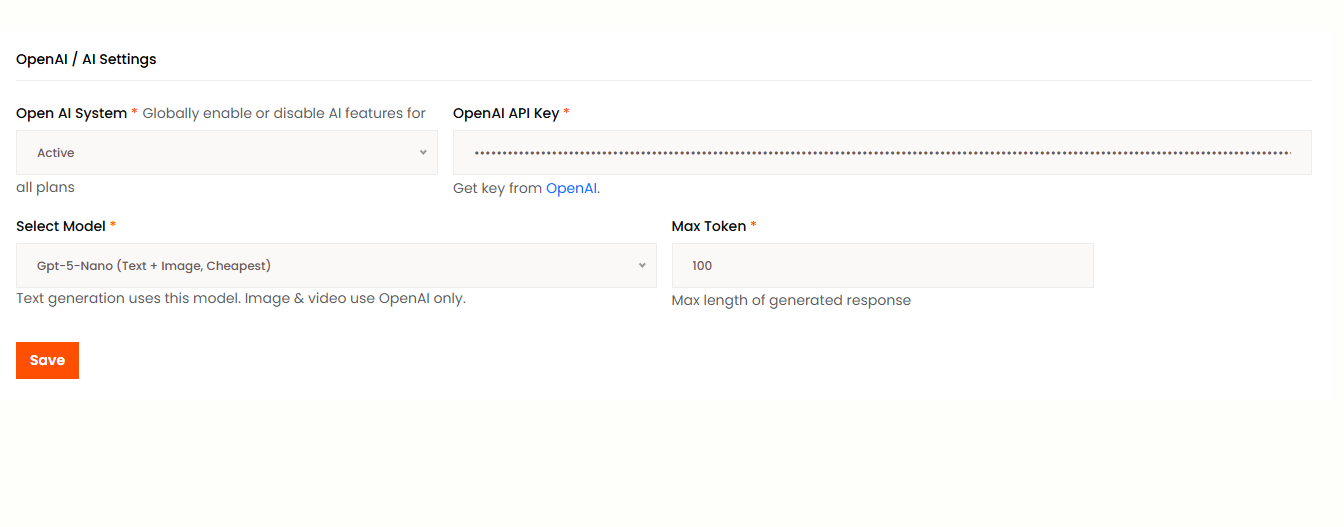1344x527 pixels.
Task: Click the "Text generation uses this model" note
Action: click(240, 298)
